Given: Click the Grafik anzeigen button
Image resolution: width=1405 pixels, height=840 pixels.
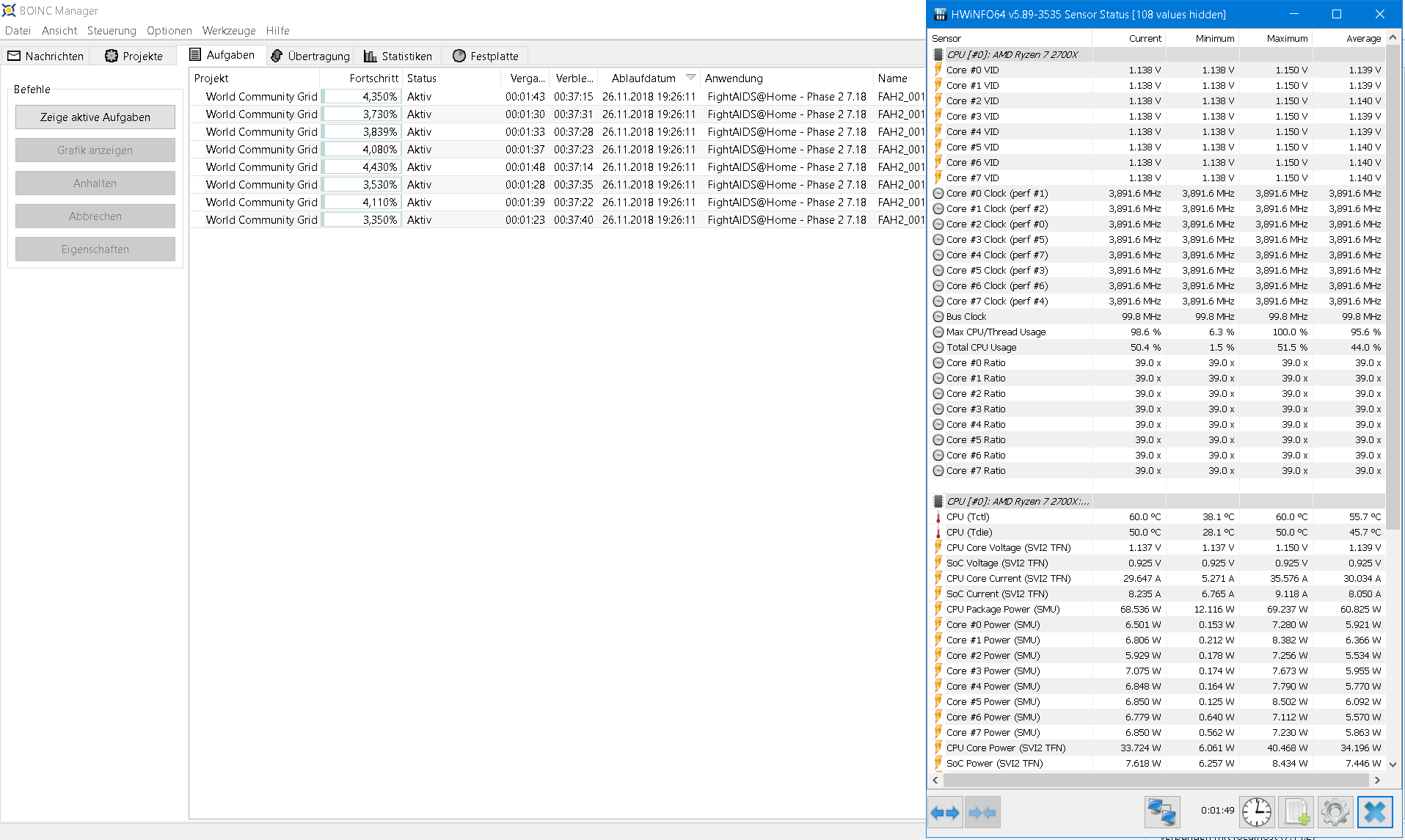Looking at the screenshot, I should coord(95,150).
